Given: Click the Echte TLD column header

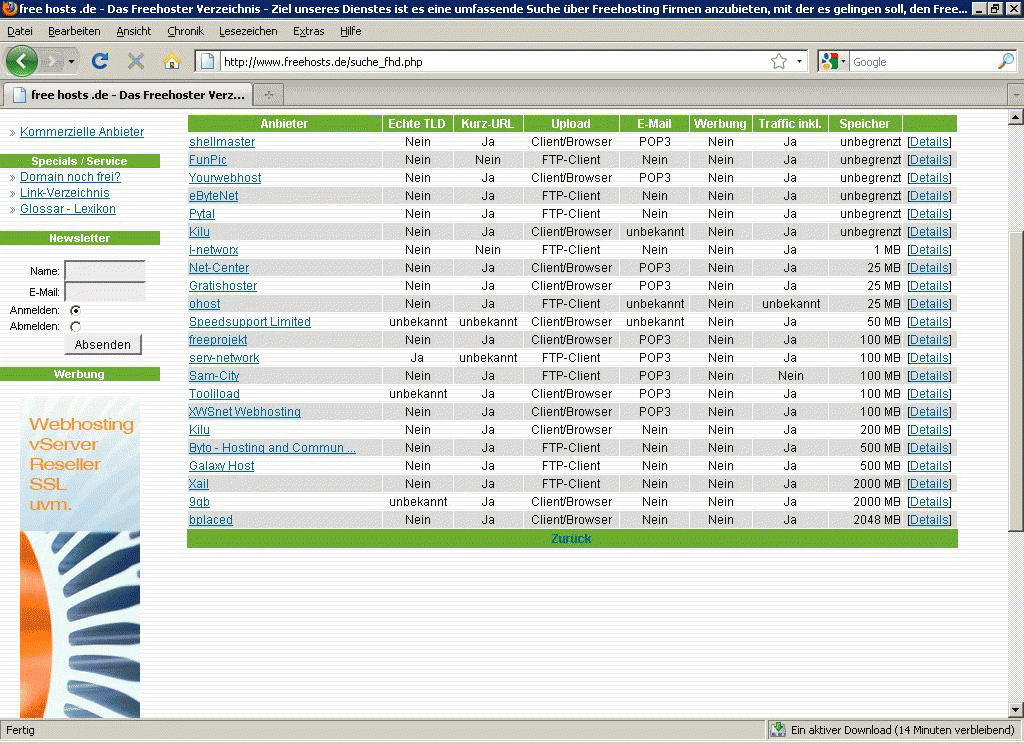Looking at the screenshot, I should [417, 123].
